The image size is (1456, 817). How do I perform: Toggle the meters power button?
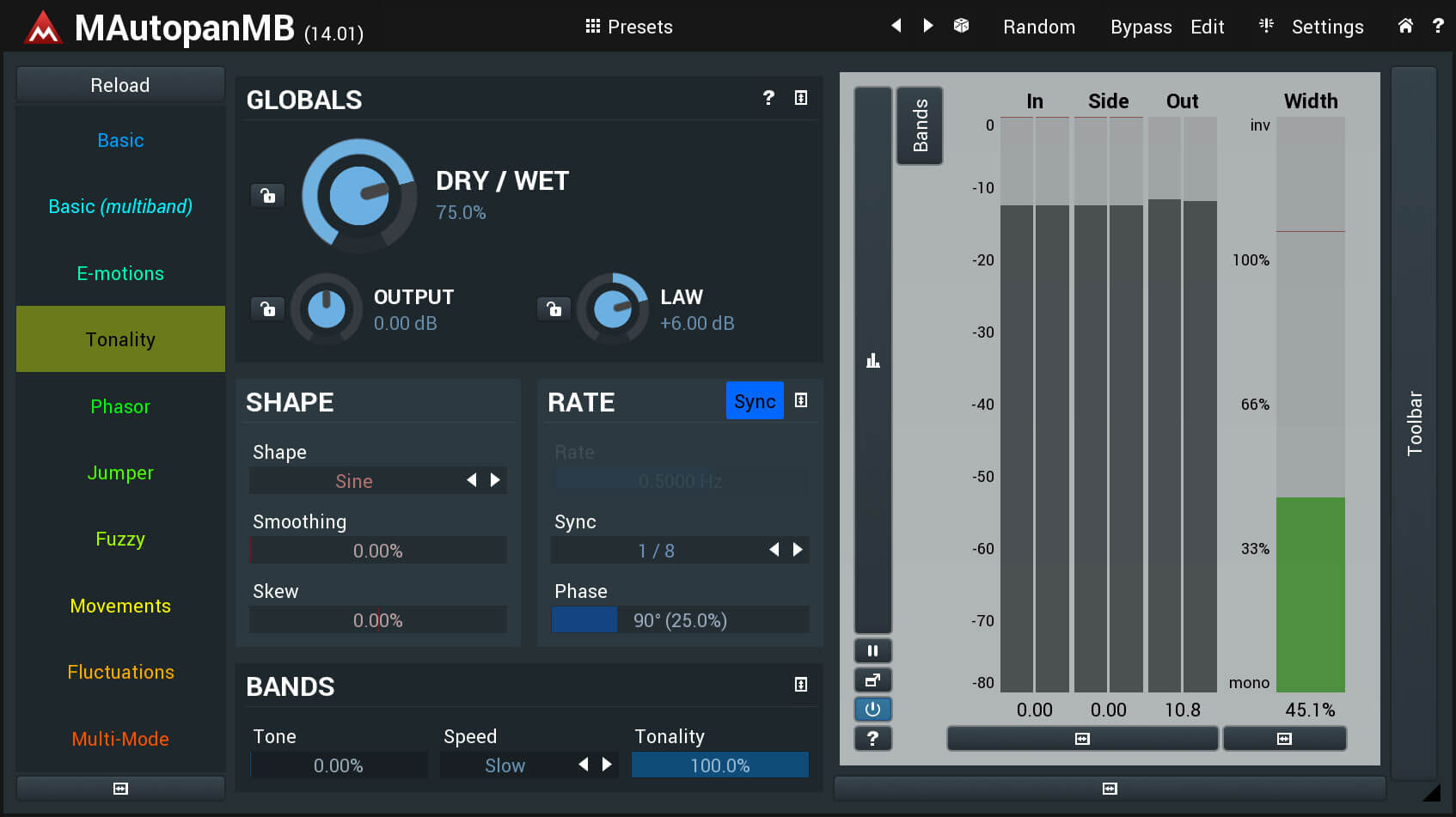click(x=873, y=710)
